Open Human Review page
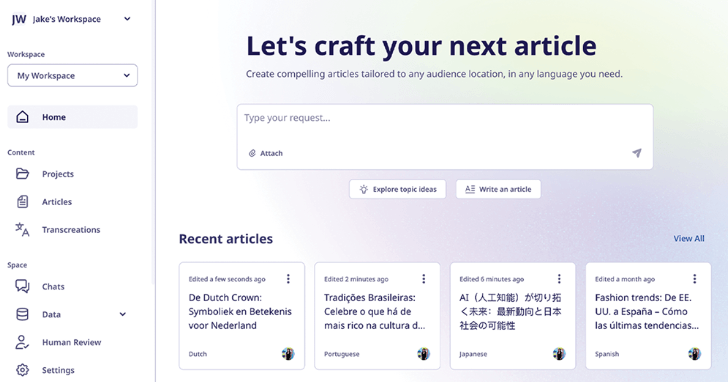Viewport: 728px width, 382px height. point(72,343)
